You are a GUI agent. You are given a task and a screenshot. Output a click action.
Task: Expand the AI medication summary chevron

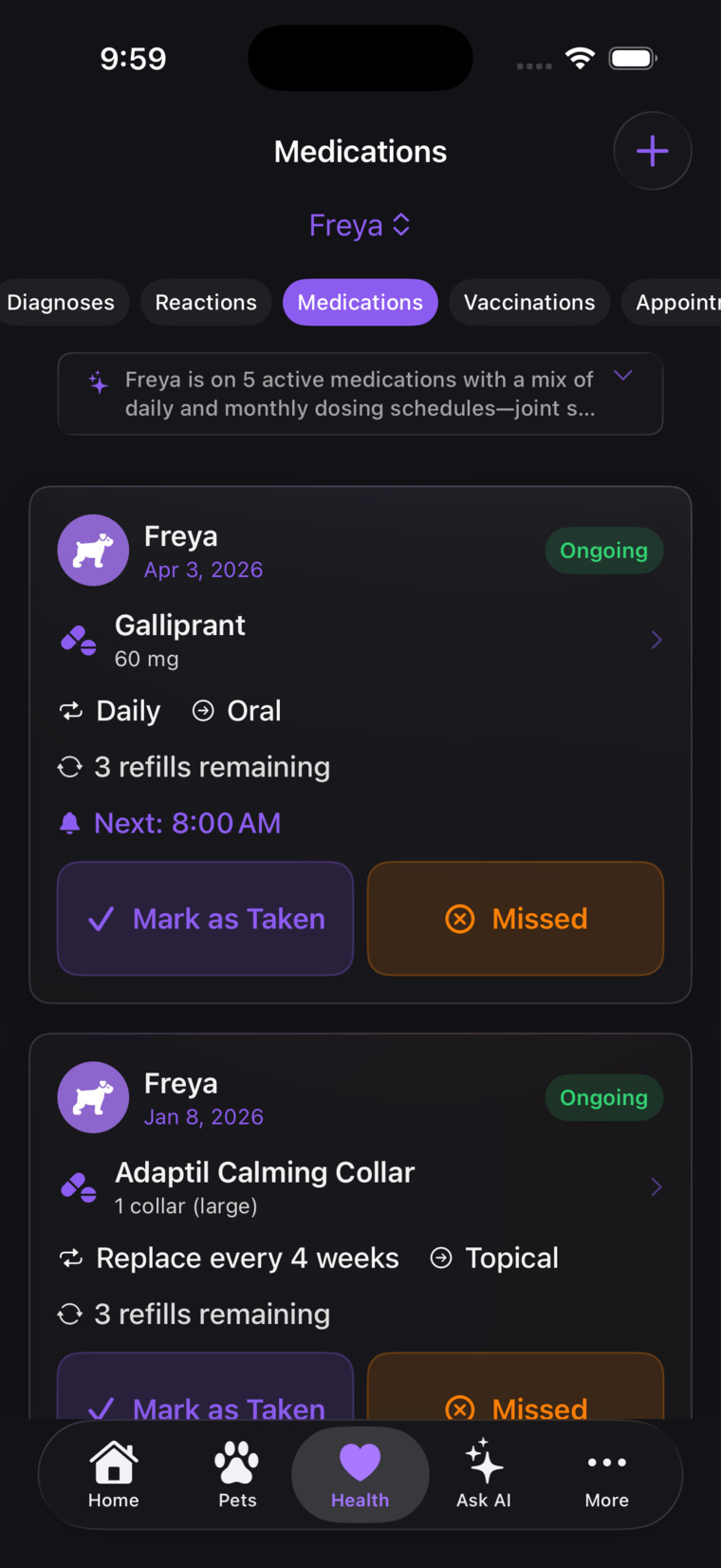pyautogui.click(x=623, y=375)
